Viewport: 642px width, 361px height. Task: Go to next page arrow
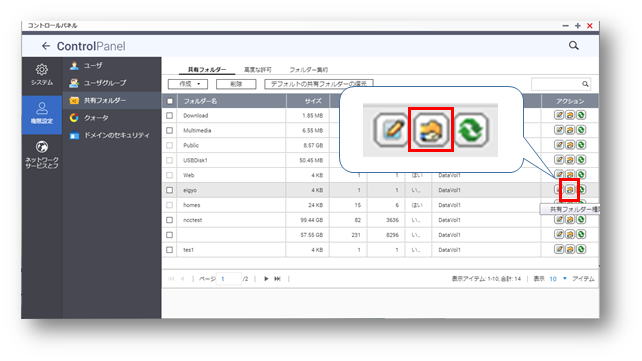click(266, 279)
